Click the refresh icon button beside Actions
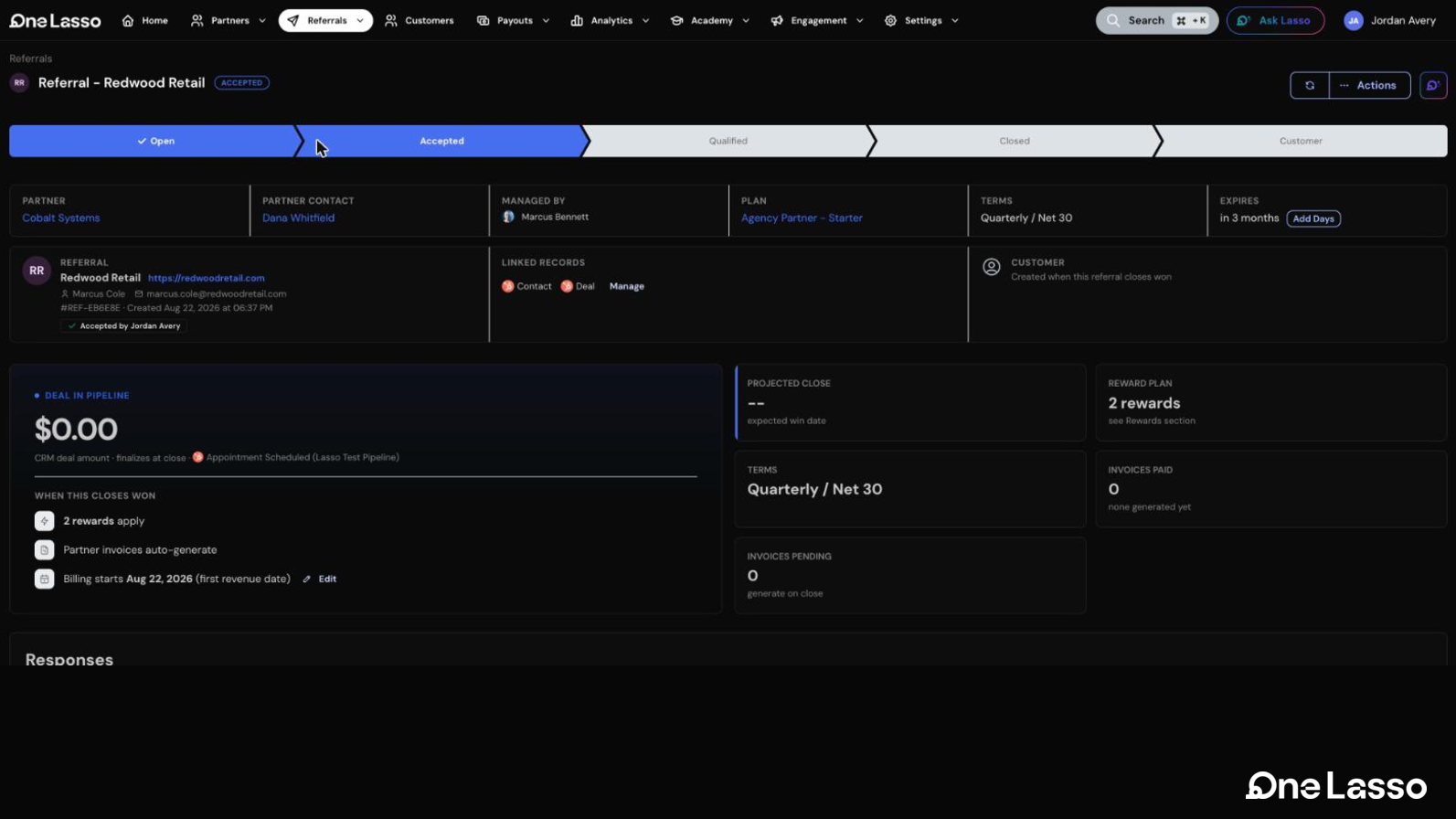This screenshot has width=1456, height=819. point(1310,85)
